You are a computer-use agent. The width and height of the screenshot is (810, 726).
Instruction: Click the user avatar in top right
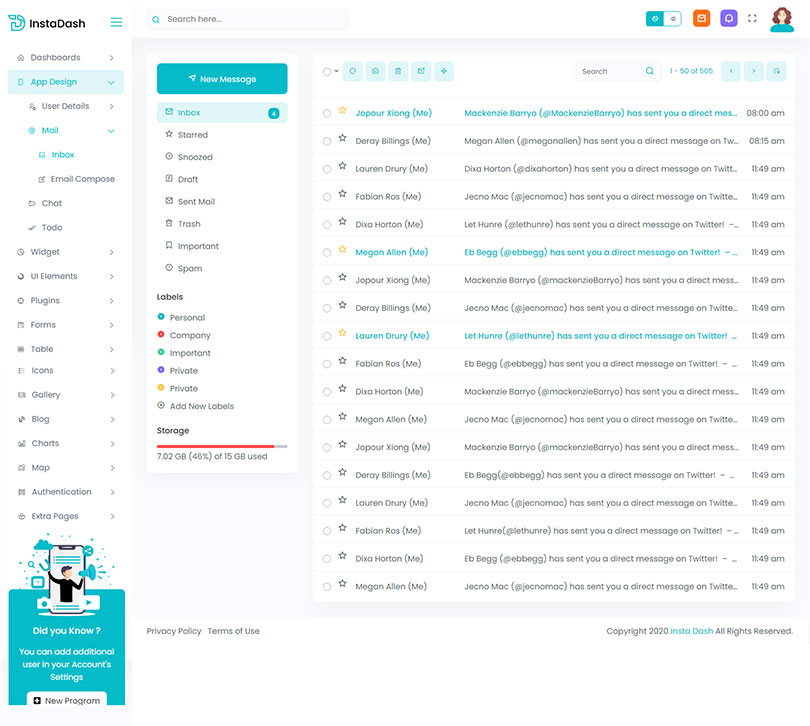point(782,19)
